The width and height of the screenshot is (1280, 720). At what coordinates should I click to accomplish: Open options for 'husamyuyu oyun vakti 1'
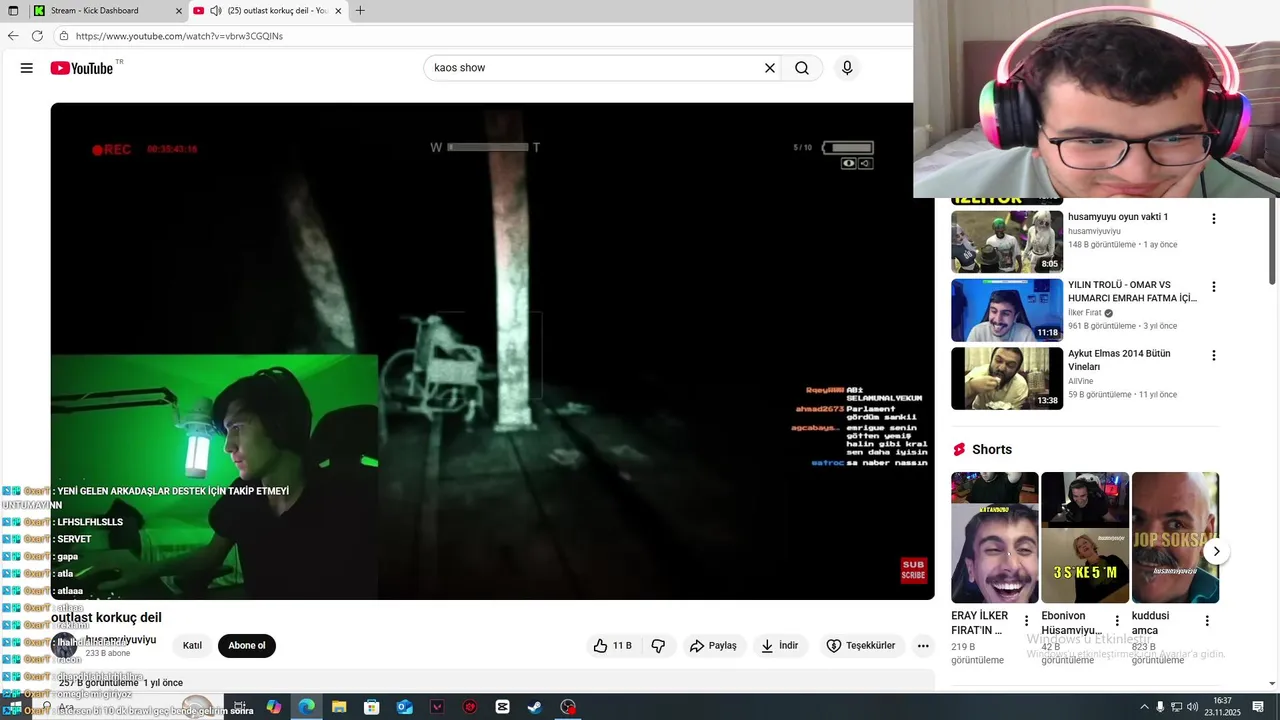tap(1214, 219)
